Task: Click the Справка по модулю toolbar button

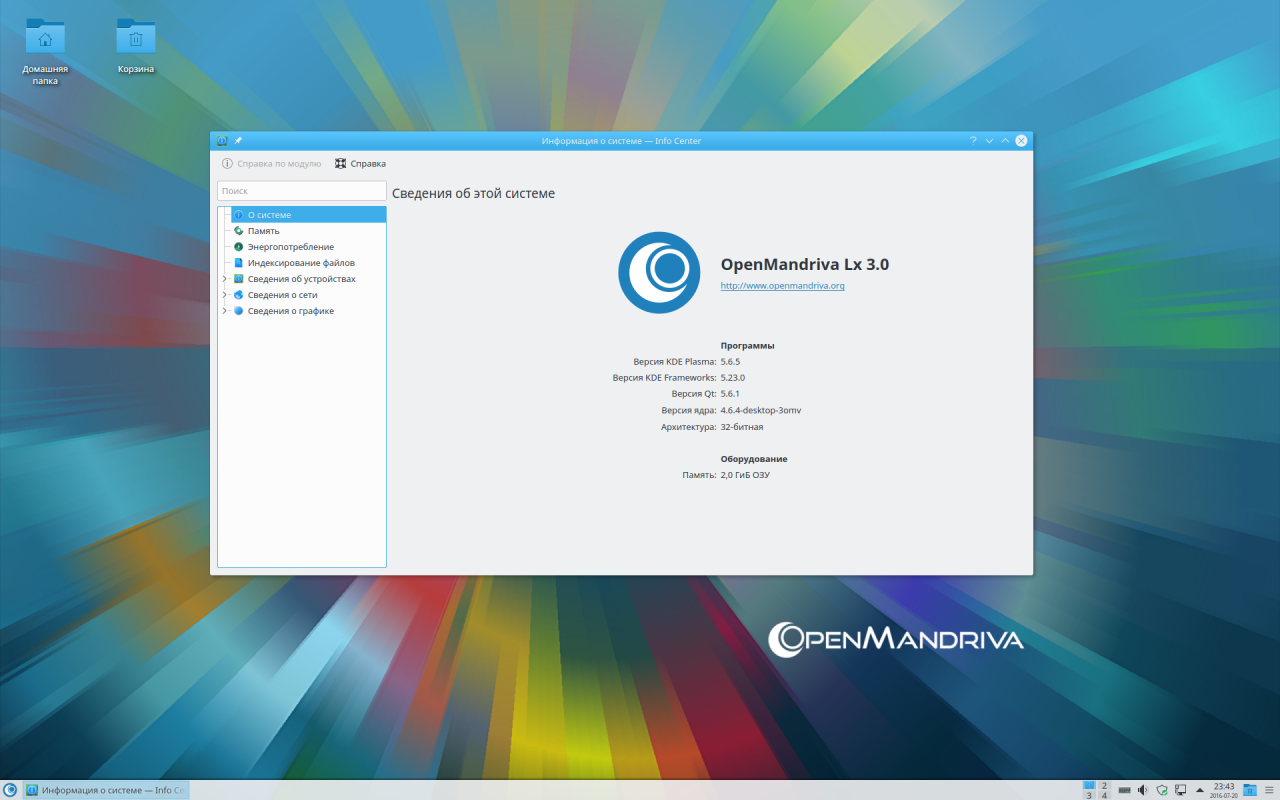Action: (271, 163)
